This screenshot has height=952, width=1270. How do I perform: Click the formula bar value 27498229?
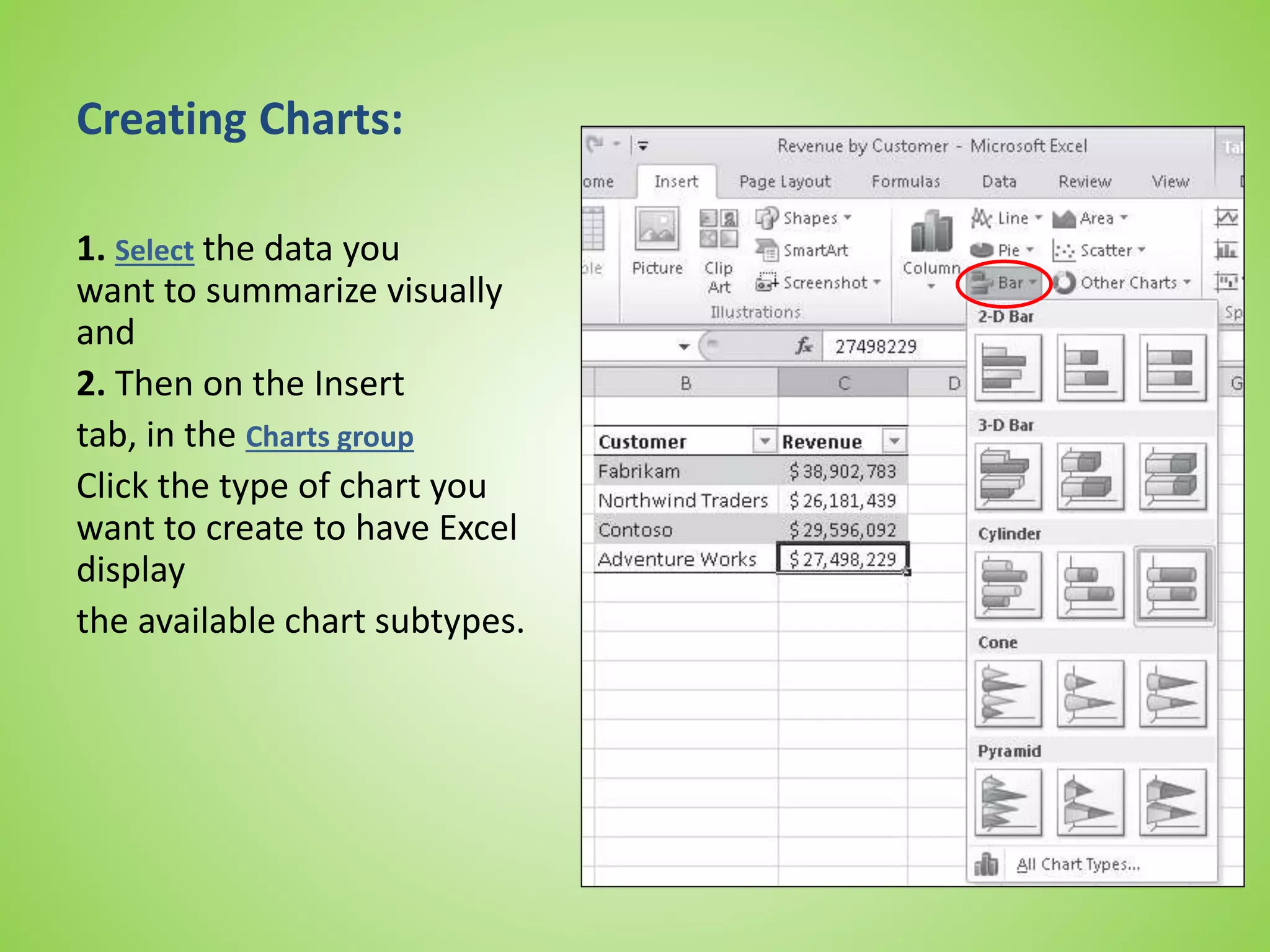[x=876, y=346]
